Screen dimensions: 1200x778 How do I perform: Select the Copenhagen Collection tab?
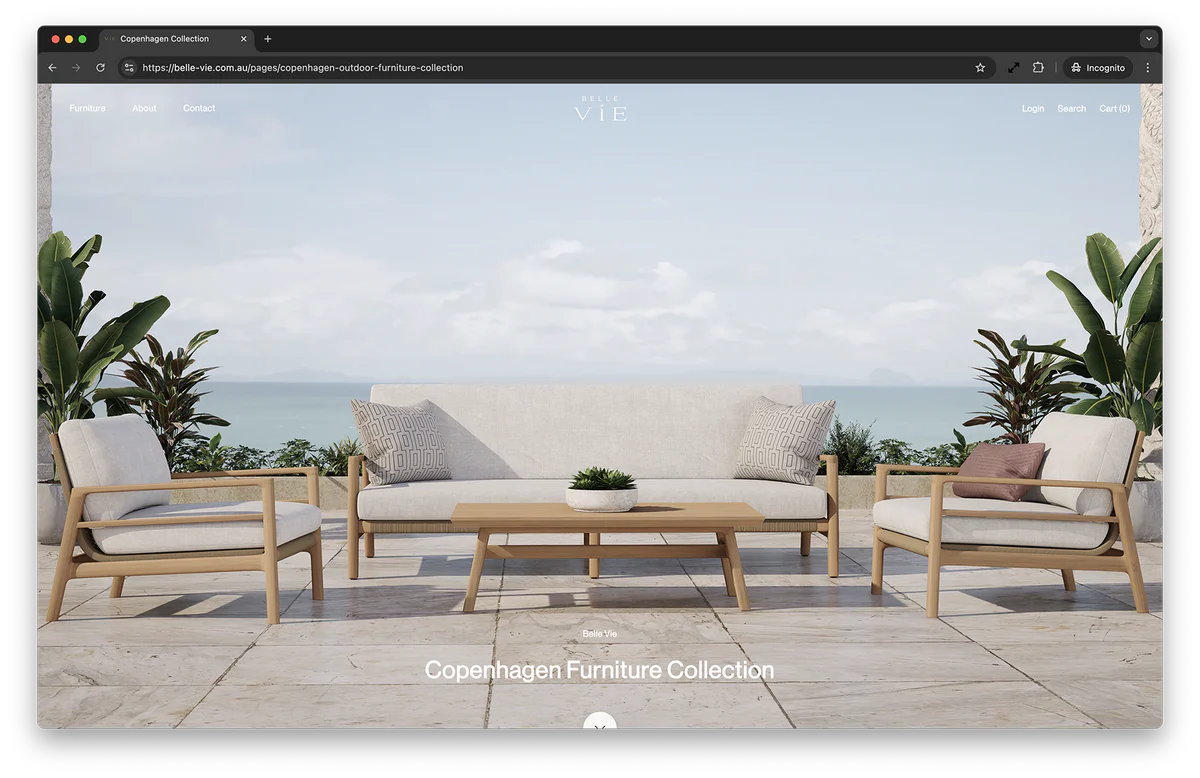[x=176, y=39]
